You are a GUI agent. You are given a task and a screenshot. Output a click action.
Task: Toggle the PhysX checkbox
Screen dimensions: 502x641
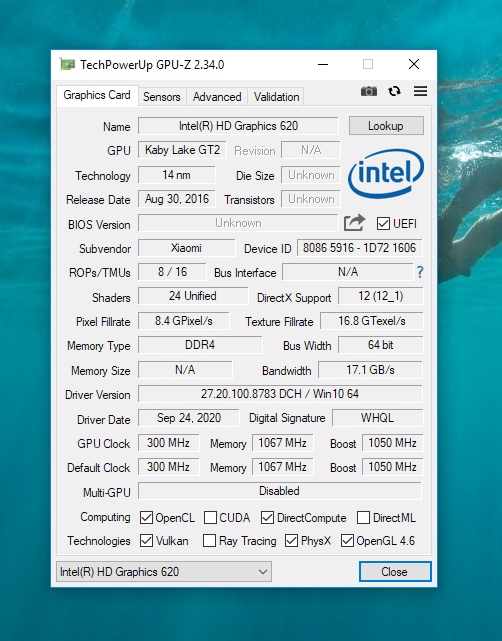[291, 540]
